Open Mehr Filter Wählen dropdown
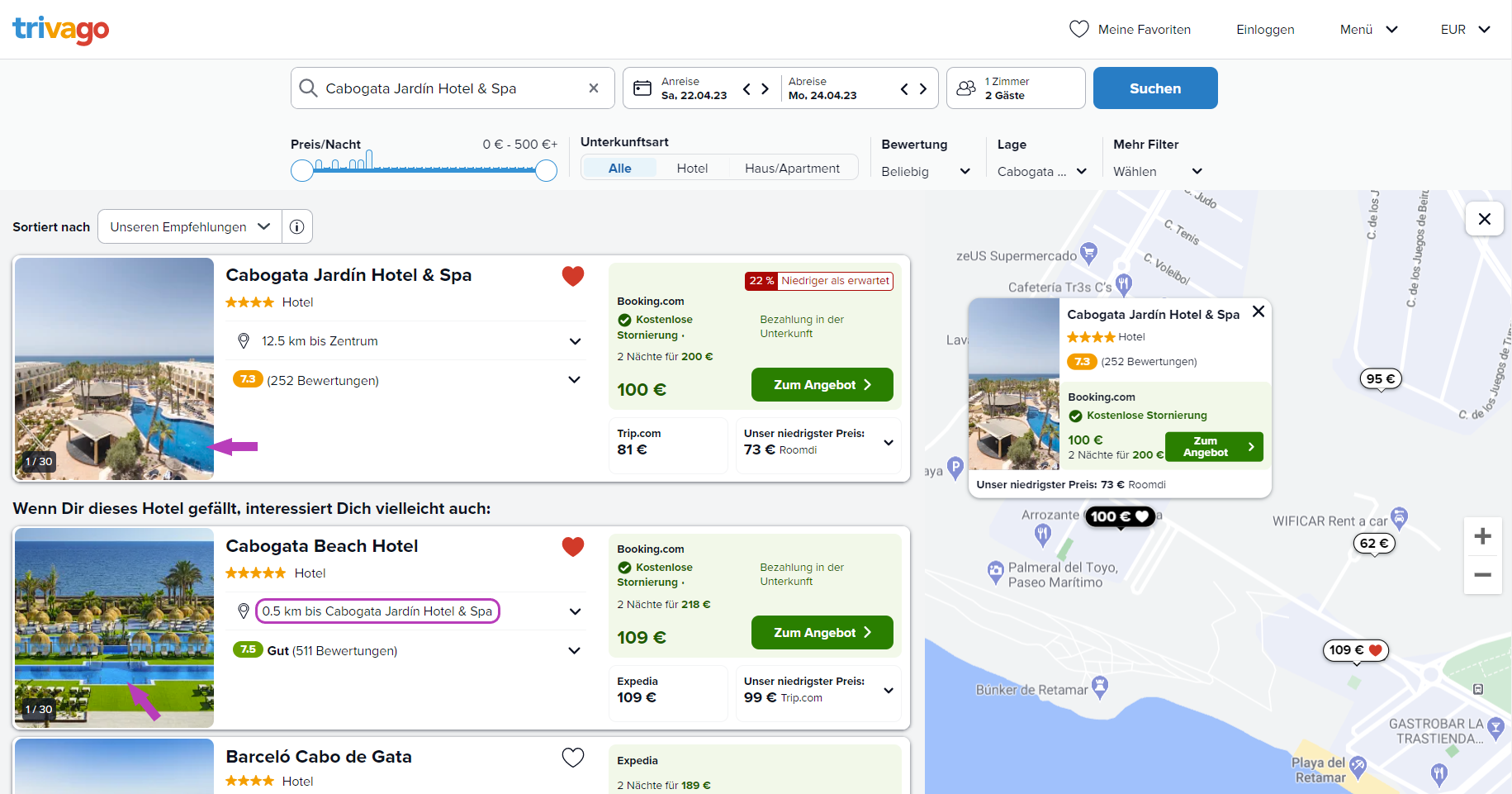 [x=1158, y=172]
